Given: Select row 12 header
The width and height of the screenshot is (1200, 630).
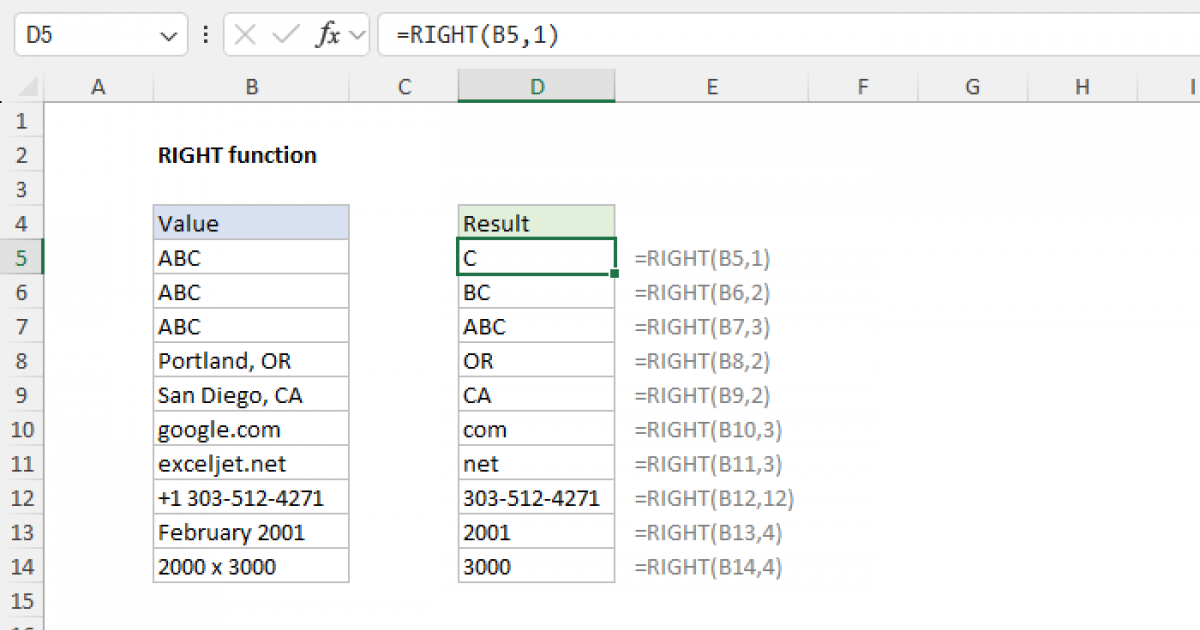Looking at the screenshot, I should (24, 498).
